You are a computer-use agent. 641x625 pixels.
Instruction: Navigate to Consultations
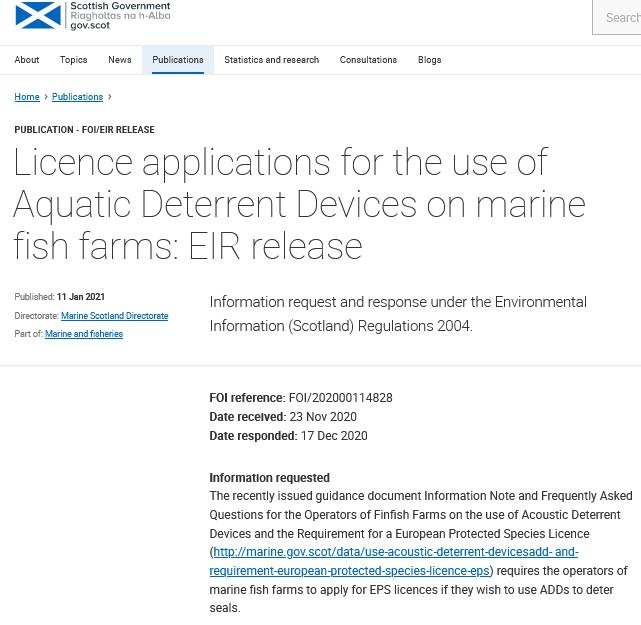coord(368,60)
